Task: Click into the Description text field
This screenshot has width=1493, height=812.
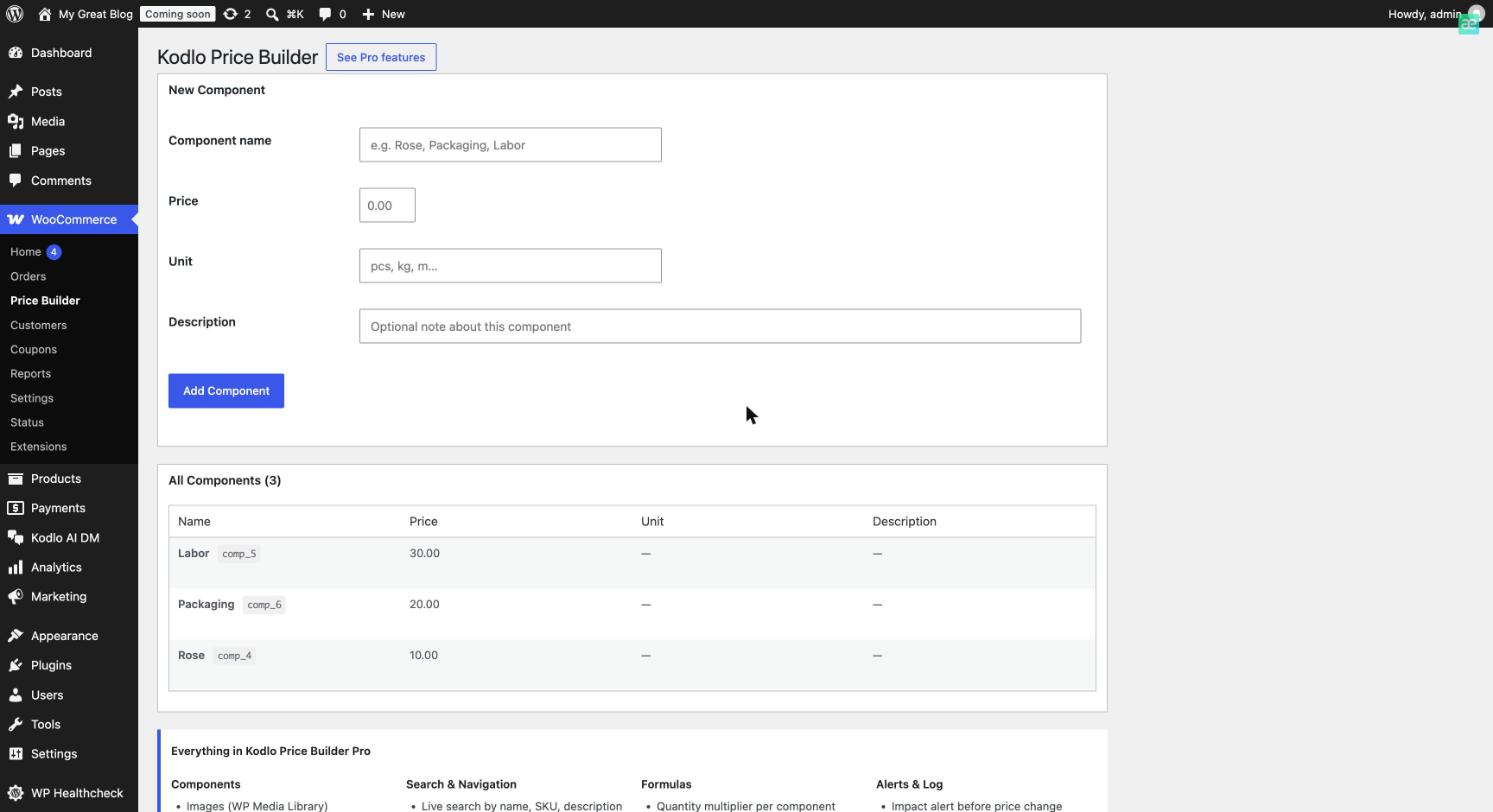Action: 720,326
